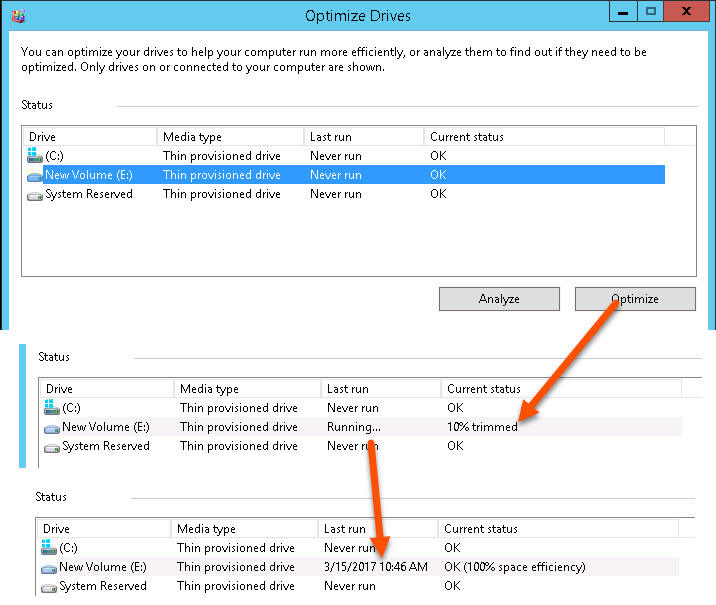Select (C:) label in the 100% space efficiency list

pos(68,548)
